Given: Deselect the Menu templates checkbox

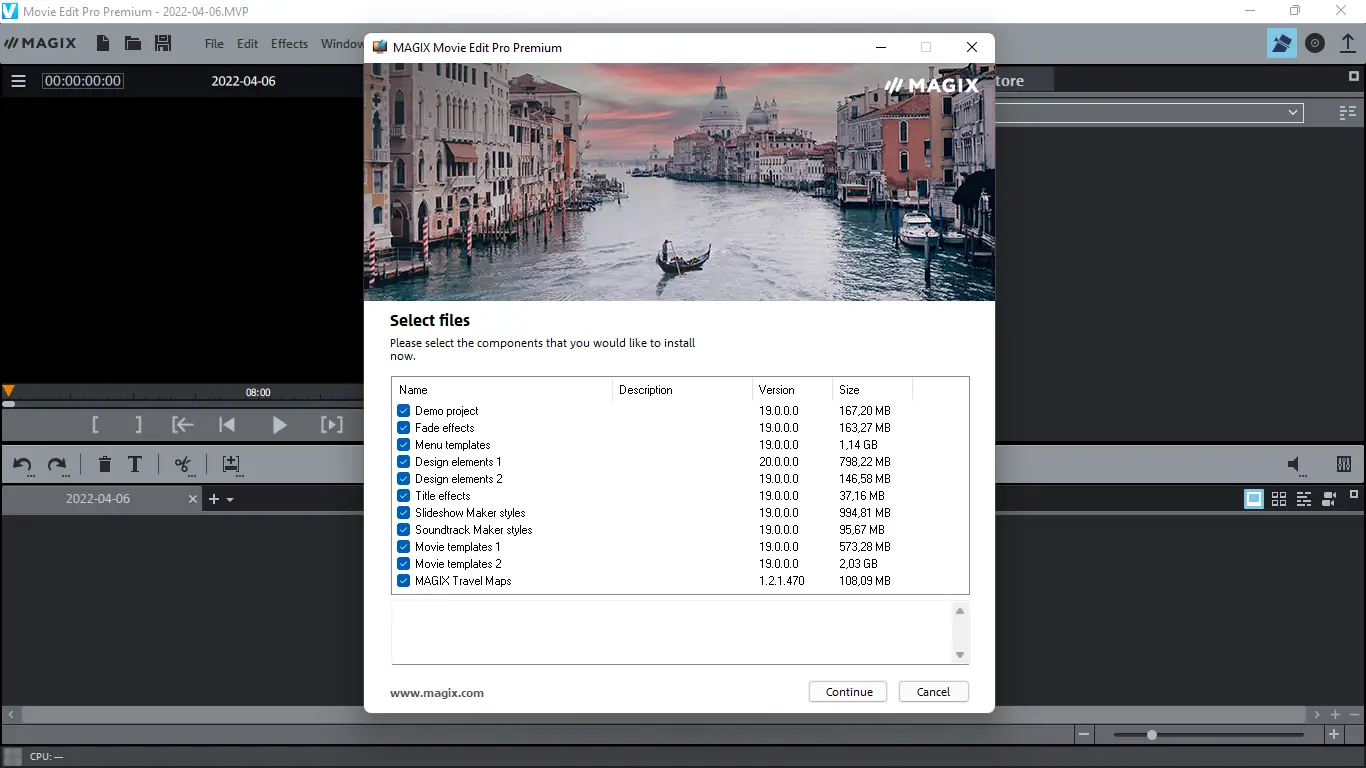Looking at the screenshot, I should pos(403,444).
